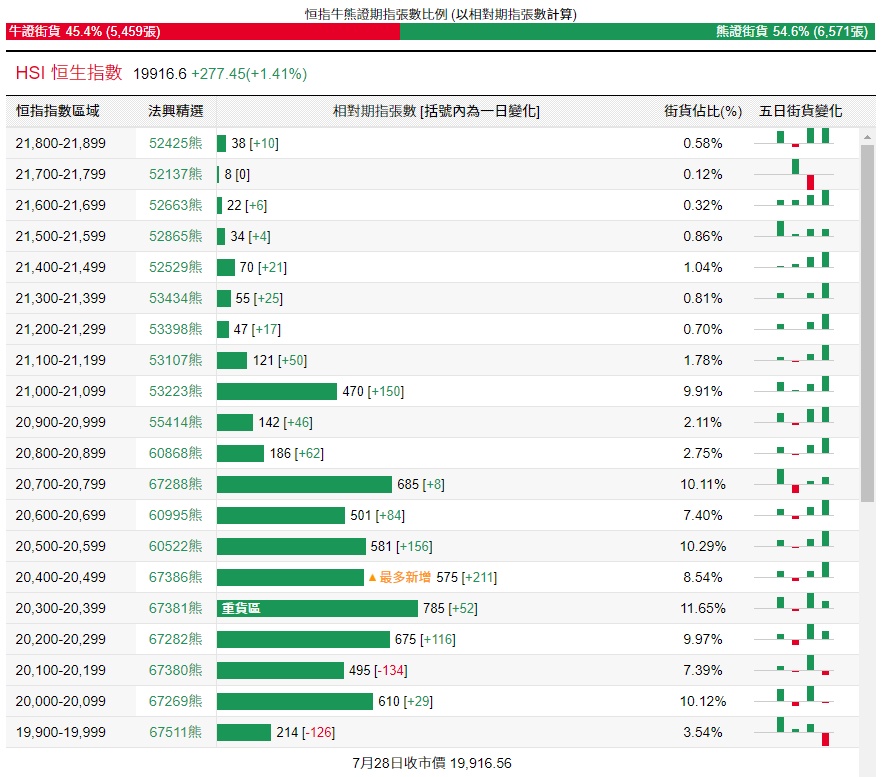The height and width of the screenshot is (777, 881).
Task: Click the 街貨佔比(%) column header
Action: pos(703,111)
